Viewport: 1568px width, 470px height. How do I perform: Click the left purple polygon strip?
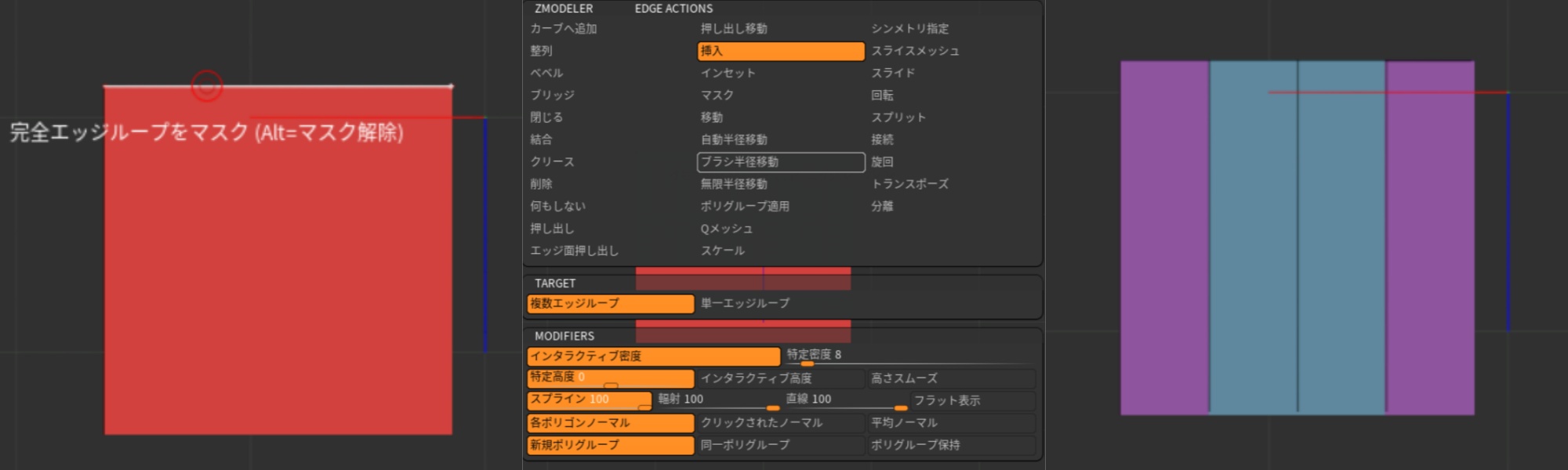pos(1164,235)
